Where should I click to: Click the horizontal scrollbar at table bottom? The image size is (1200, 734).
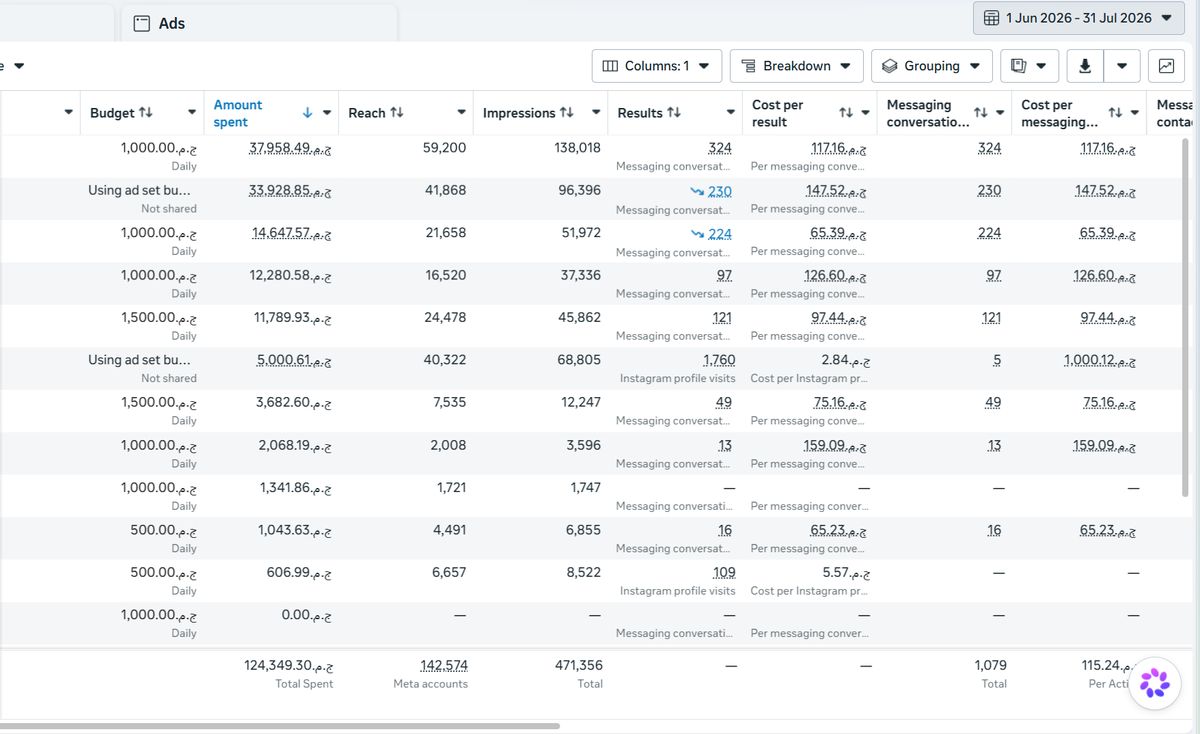click(x=280, y=726)
